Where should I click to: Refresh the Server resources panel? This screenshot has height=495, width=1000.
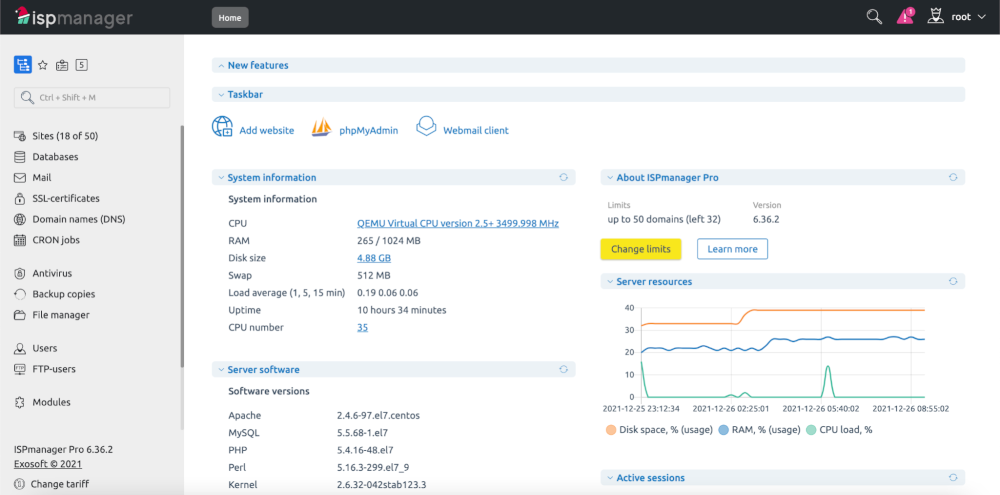[953, 282]
